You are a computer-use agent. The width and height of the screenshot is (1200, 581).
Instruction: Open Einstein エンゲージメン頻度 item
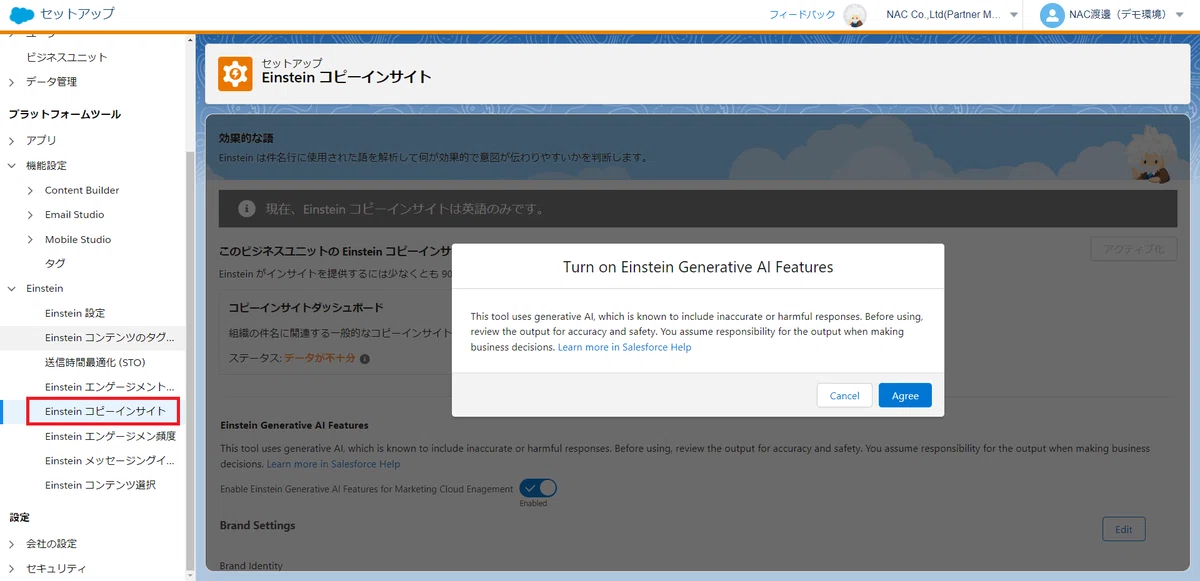click(110, 436)
